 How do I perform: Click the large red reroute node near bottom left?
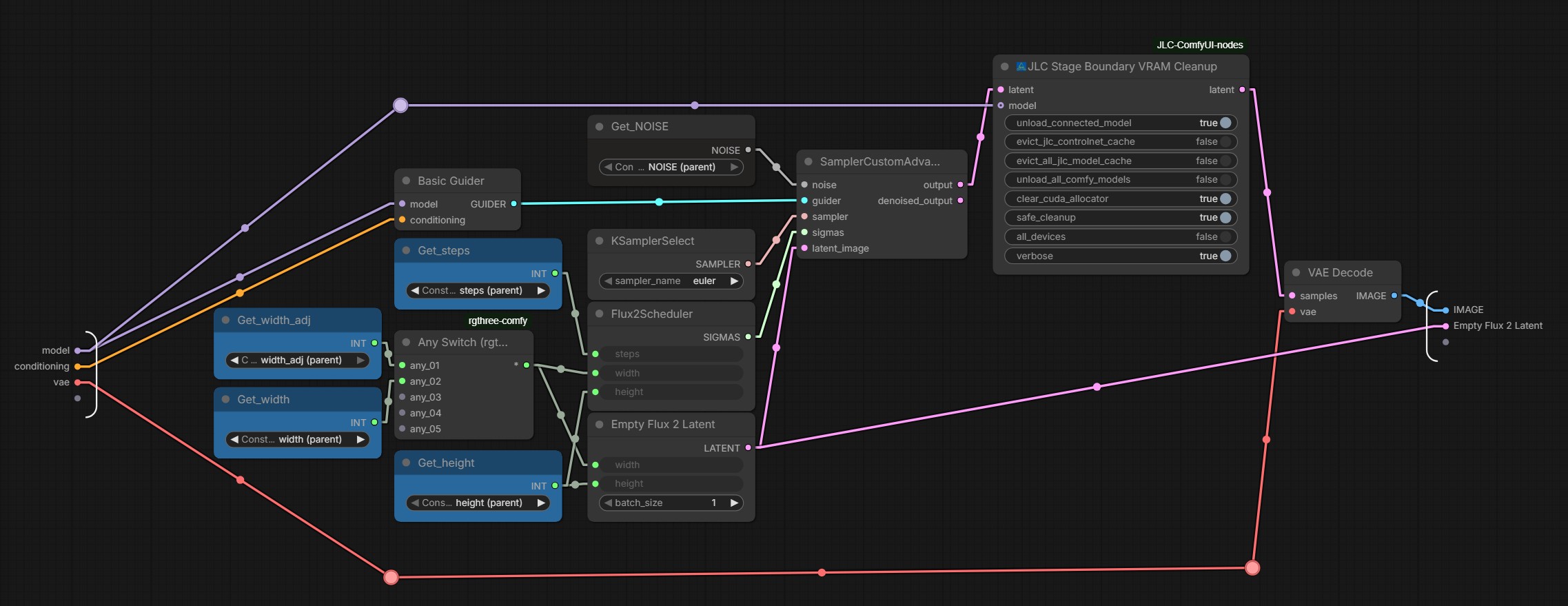pos(391,577)
